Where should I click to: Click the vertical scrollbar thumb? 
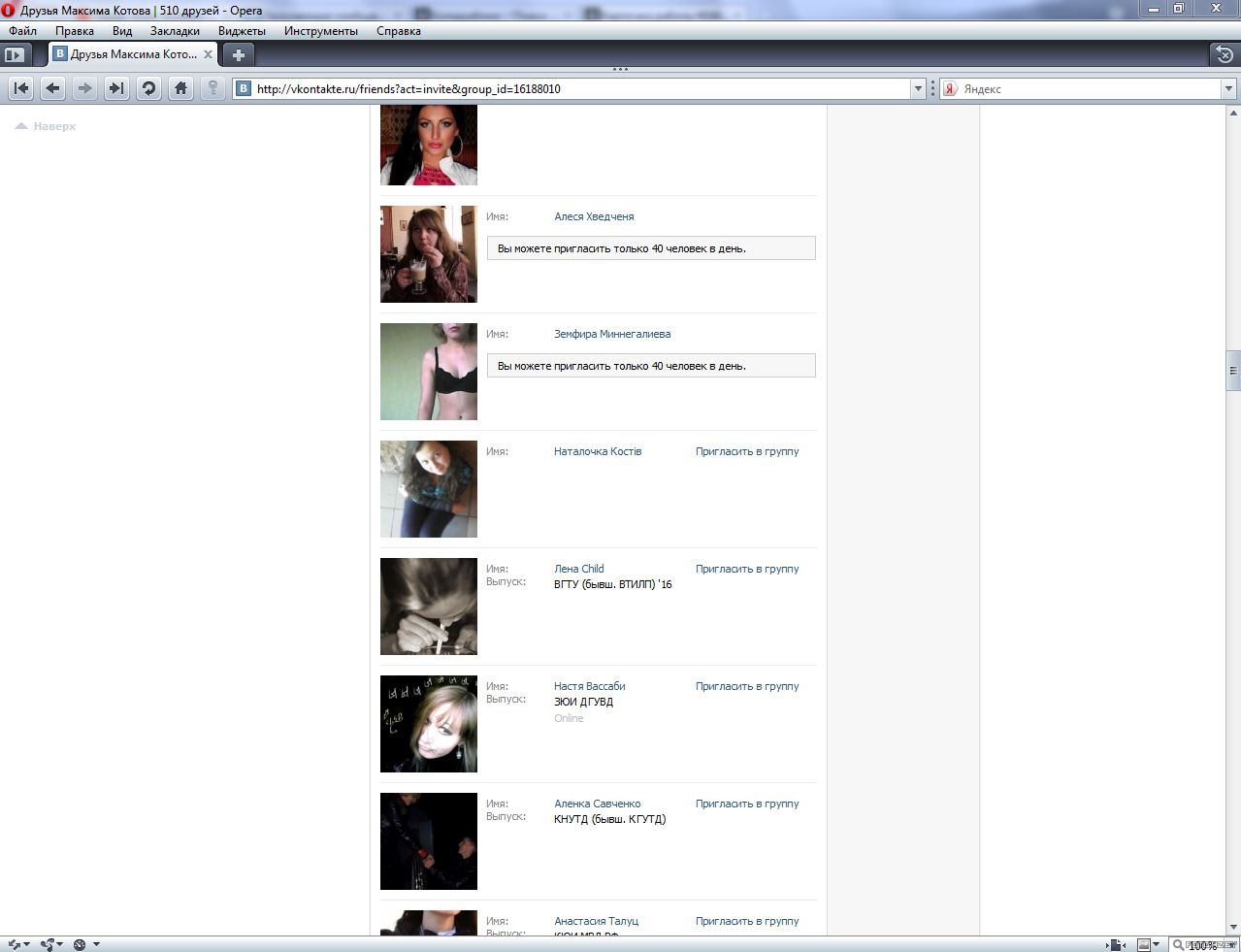[x=1233, y=370]
